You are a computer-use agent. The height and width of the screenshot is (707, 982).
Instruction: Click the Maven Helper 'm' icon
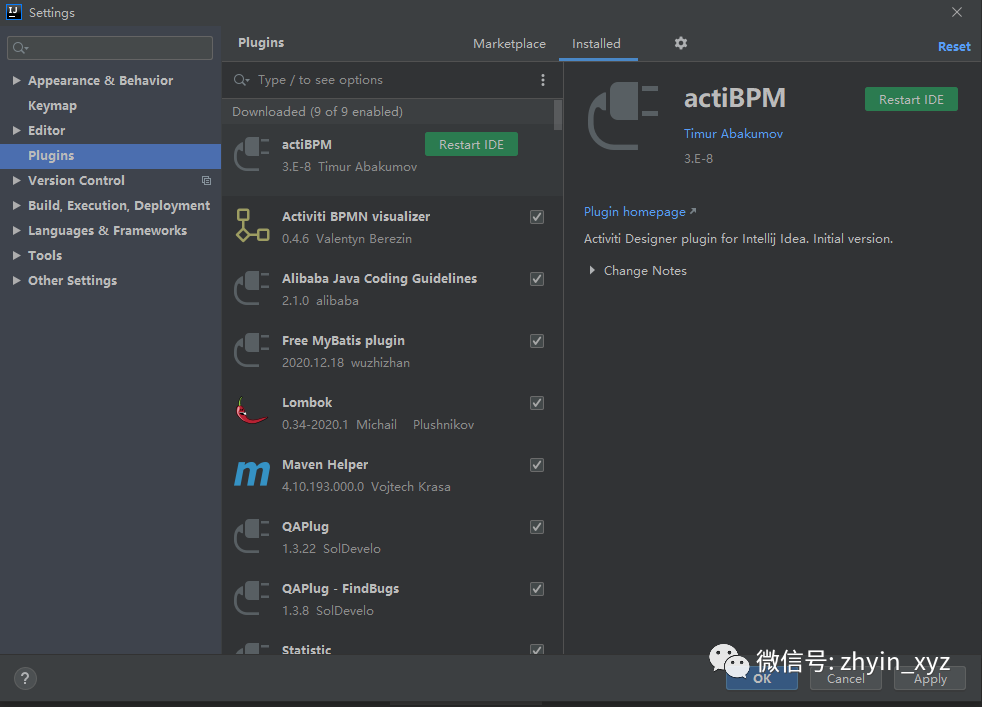[x=252, y=474]
